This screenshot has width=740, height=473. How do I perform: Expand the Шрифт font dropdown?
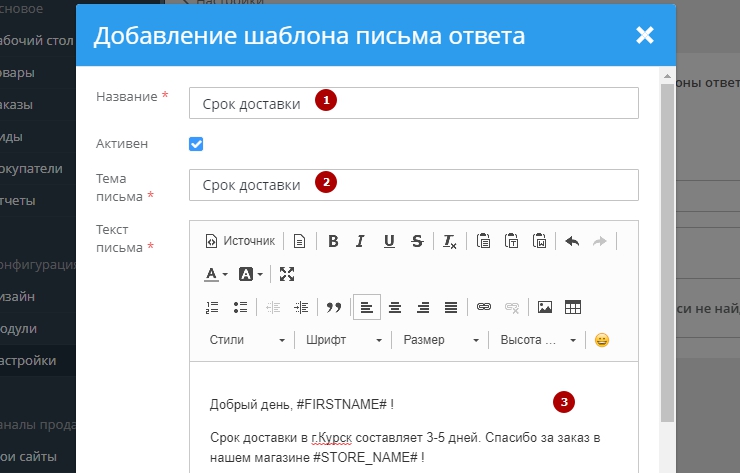point(343,340)
